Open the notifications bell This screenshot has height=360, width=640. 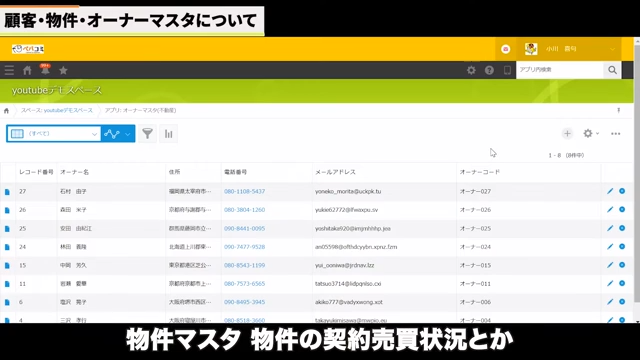45,69
